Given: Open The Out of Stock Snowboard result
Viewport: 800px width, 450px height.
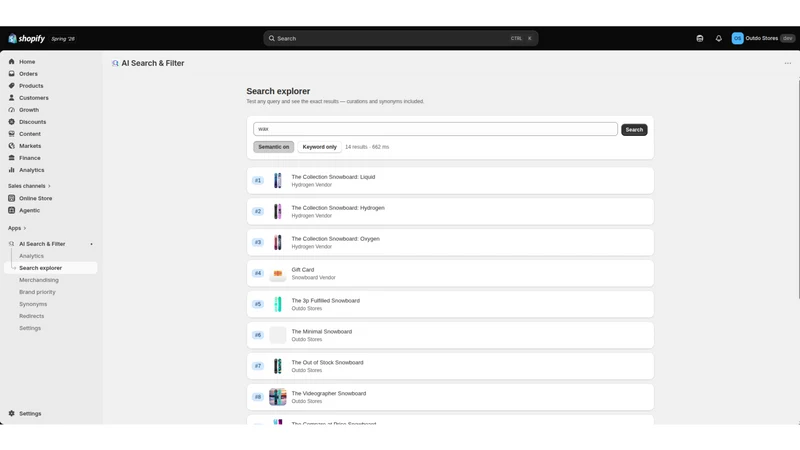Looking at the screenshot, I should coord(450,366).
